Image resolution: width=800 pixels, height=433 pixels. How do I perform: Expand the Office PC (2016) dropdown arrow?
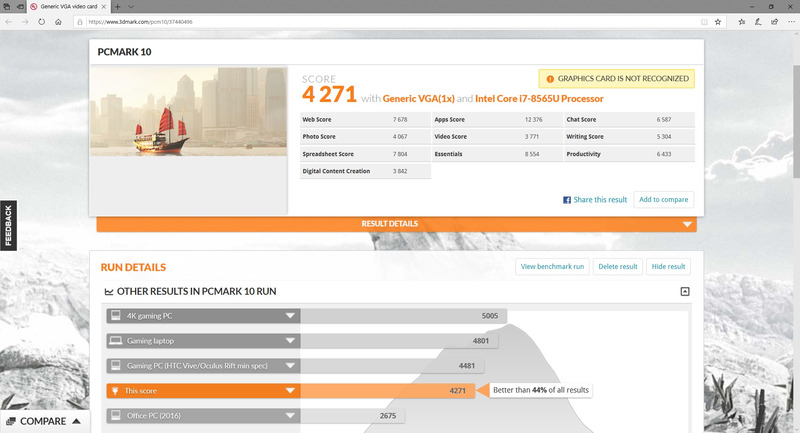[x=290, y=416]
